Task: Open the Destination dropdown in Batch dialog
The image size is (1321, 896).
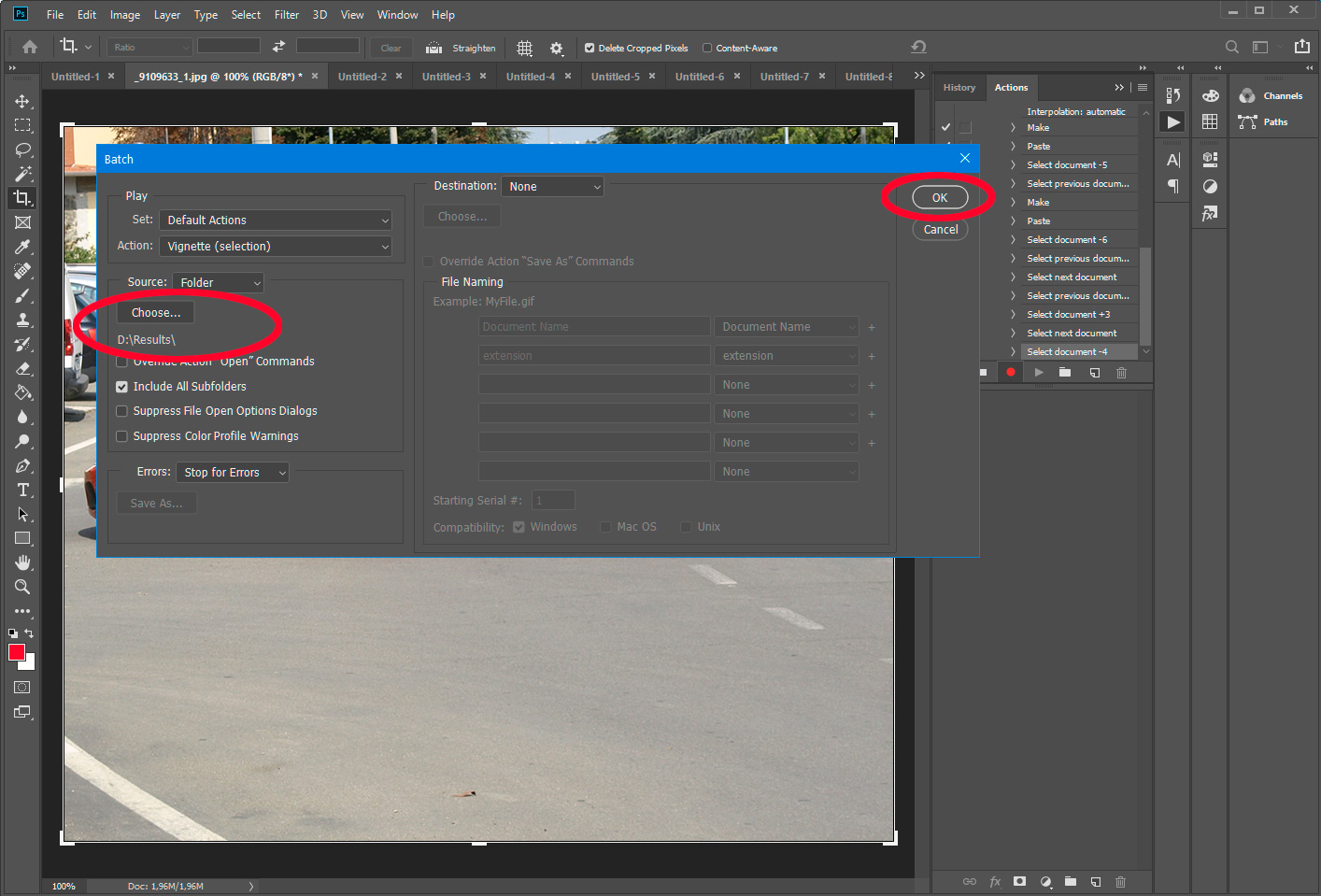Action: click(552, 186)
